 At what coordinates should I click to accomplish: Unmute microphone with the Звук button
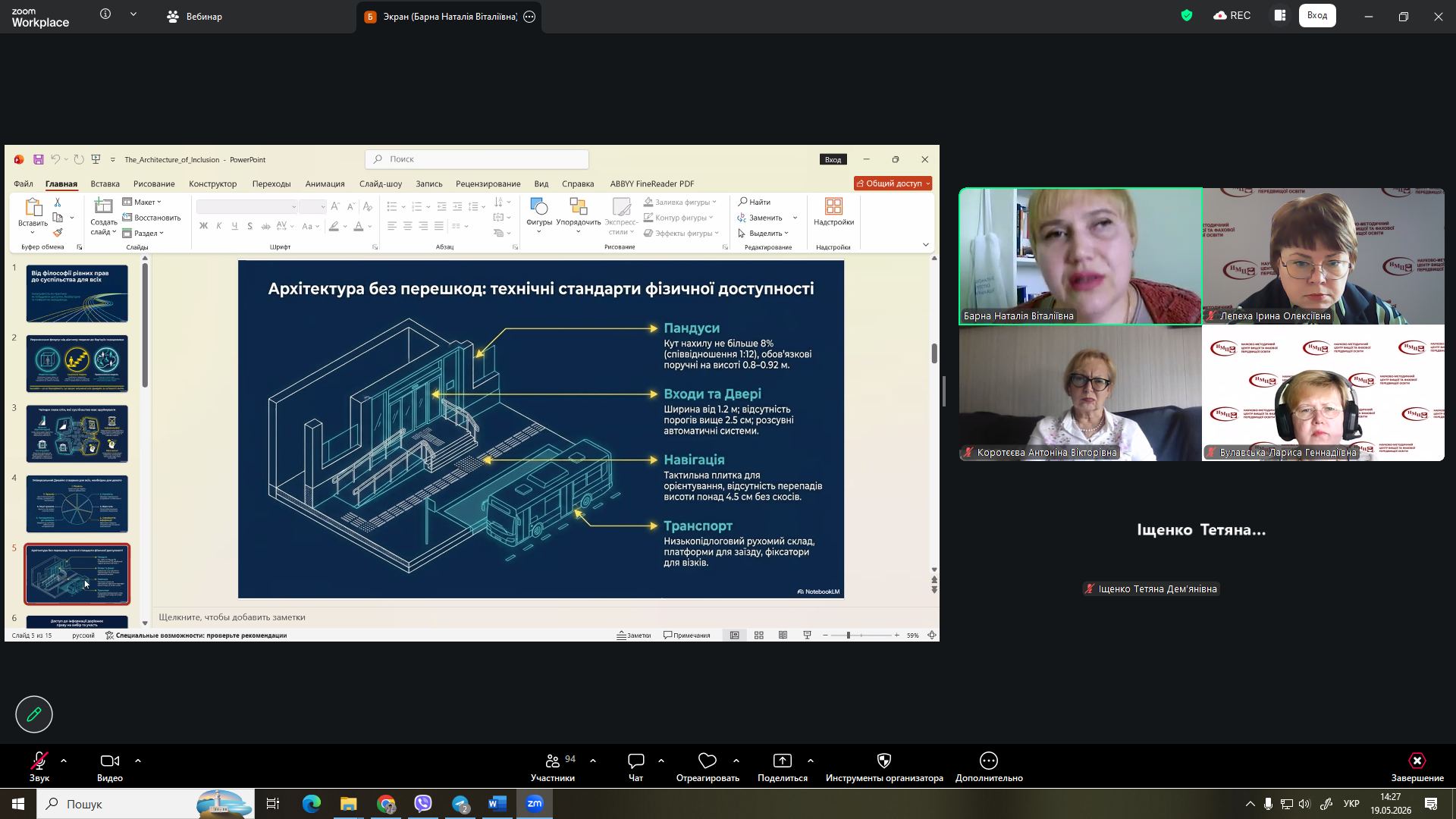39,767
